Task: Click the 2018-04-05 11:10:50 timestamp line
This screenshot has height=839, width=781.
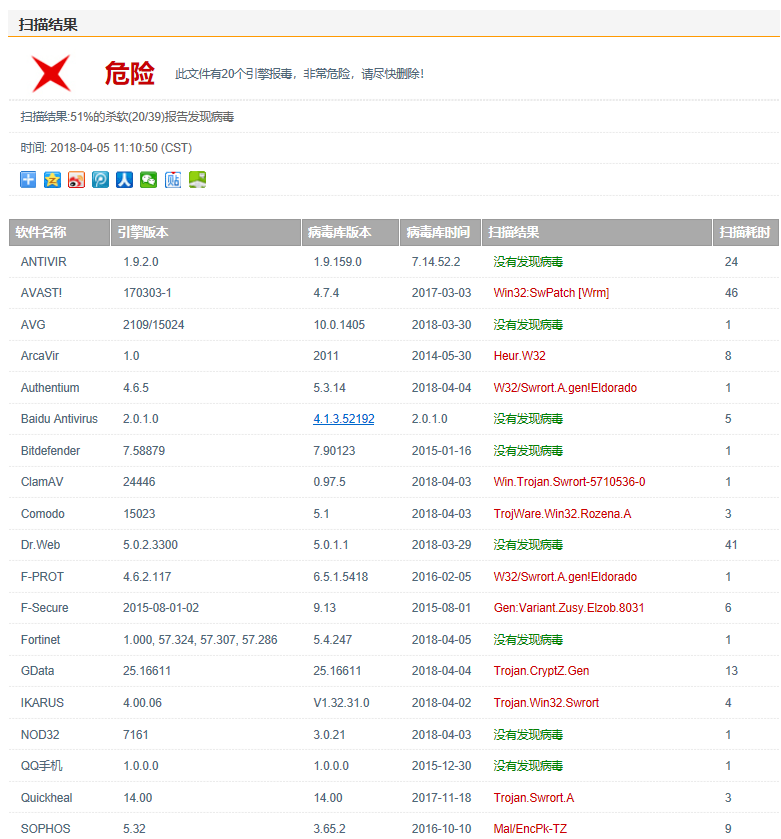Action: (x=106, y=148)
